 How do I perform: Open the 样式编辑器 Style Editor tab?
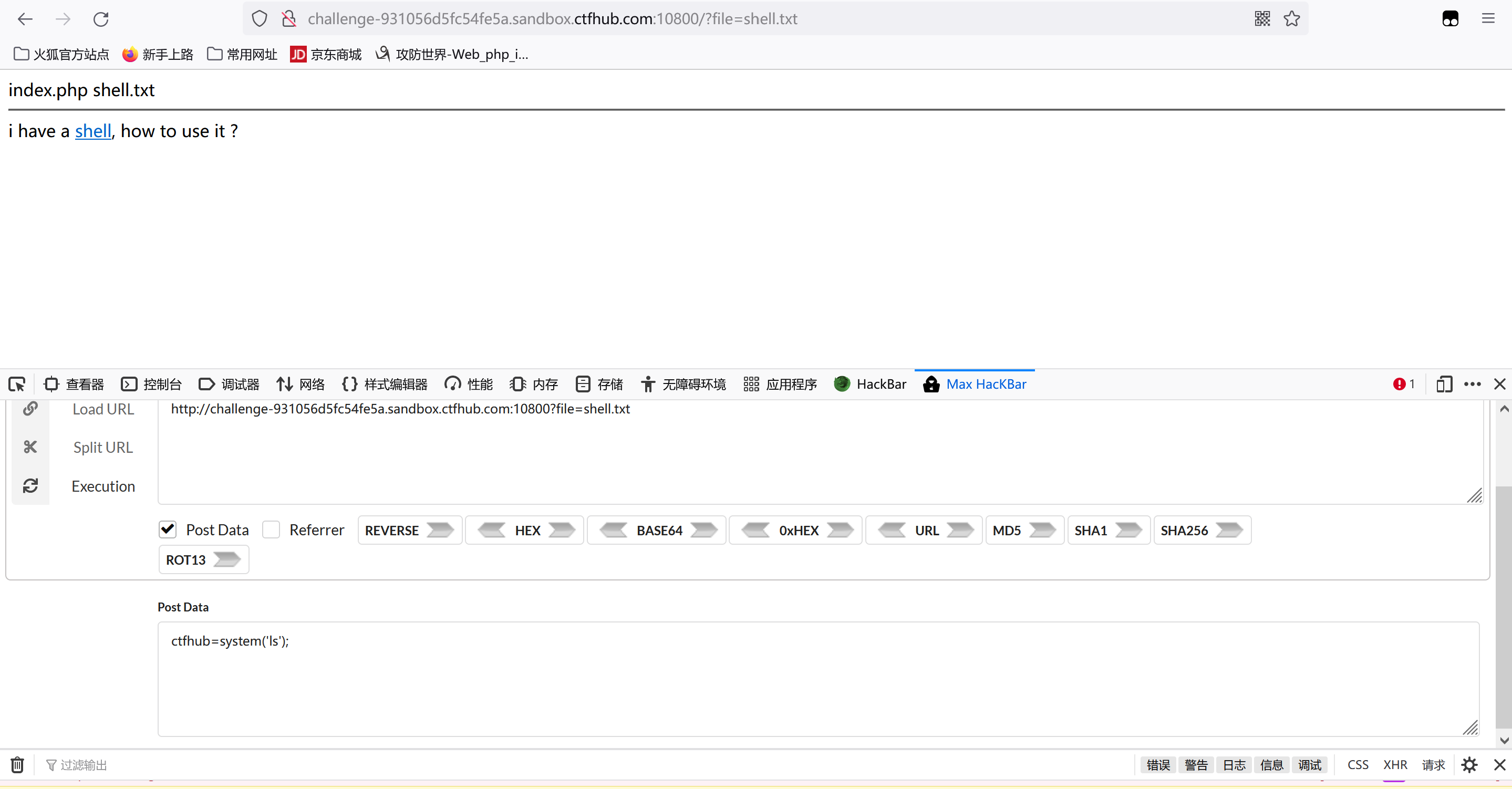385,384
